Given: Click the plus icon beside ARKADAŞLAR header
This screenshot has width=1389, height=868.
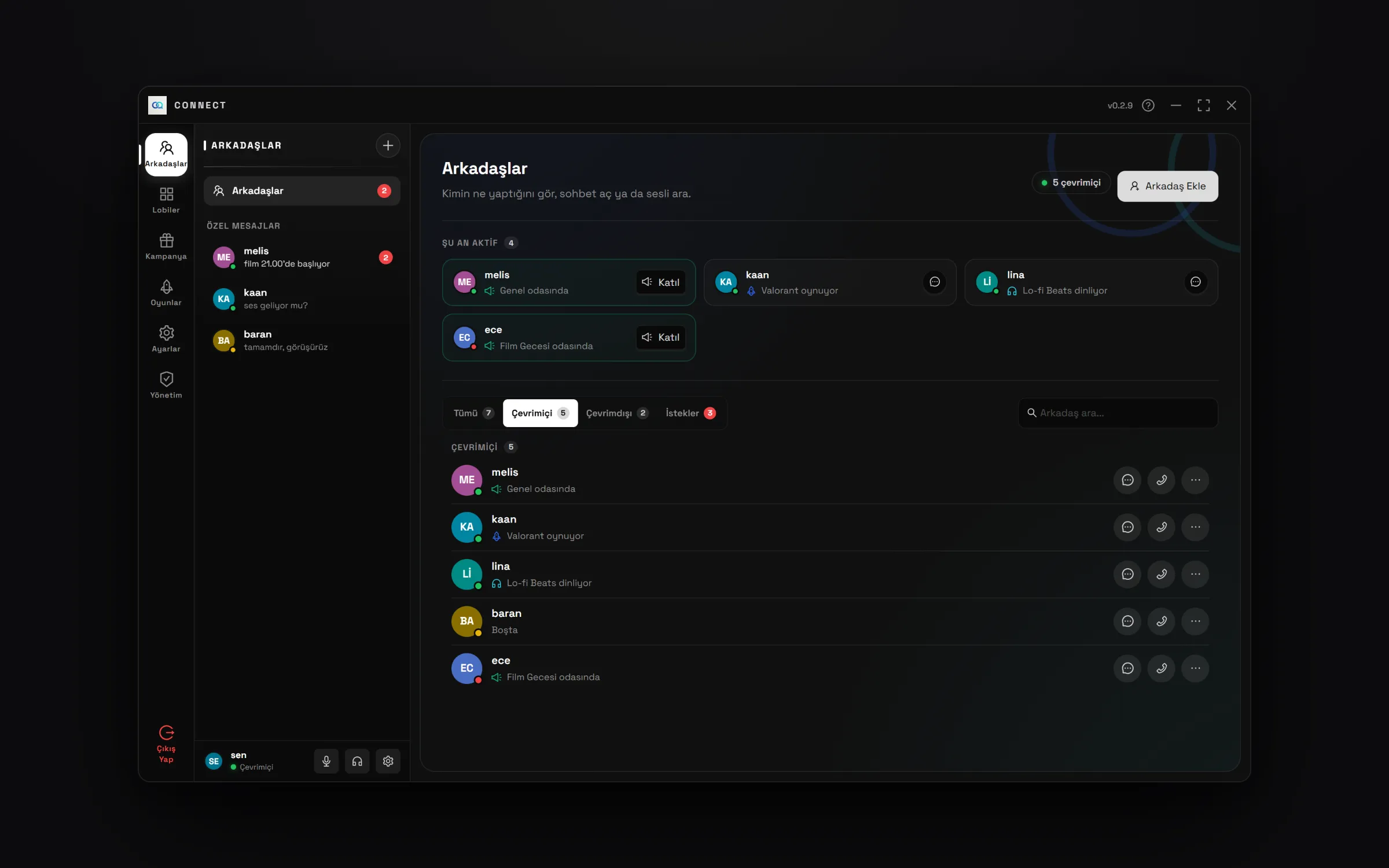Looking at the screenshot, I should pyautogui.click(x=388, y=145).
